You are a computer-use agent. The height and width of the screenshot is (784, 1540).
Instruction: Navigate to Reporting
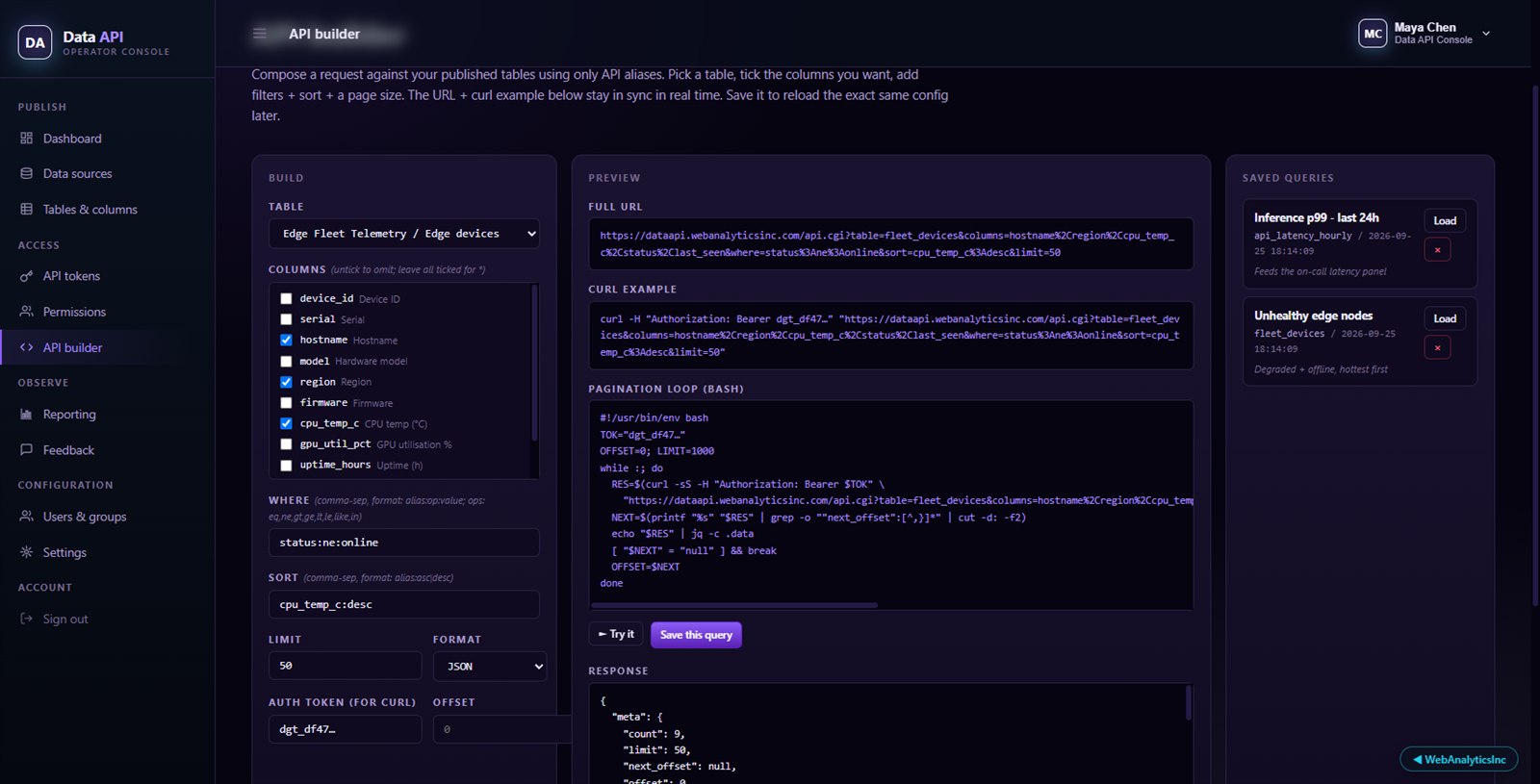point(69,415)
